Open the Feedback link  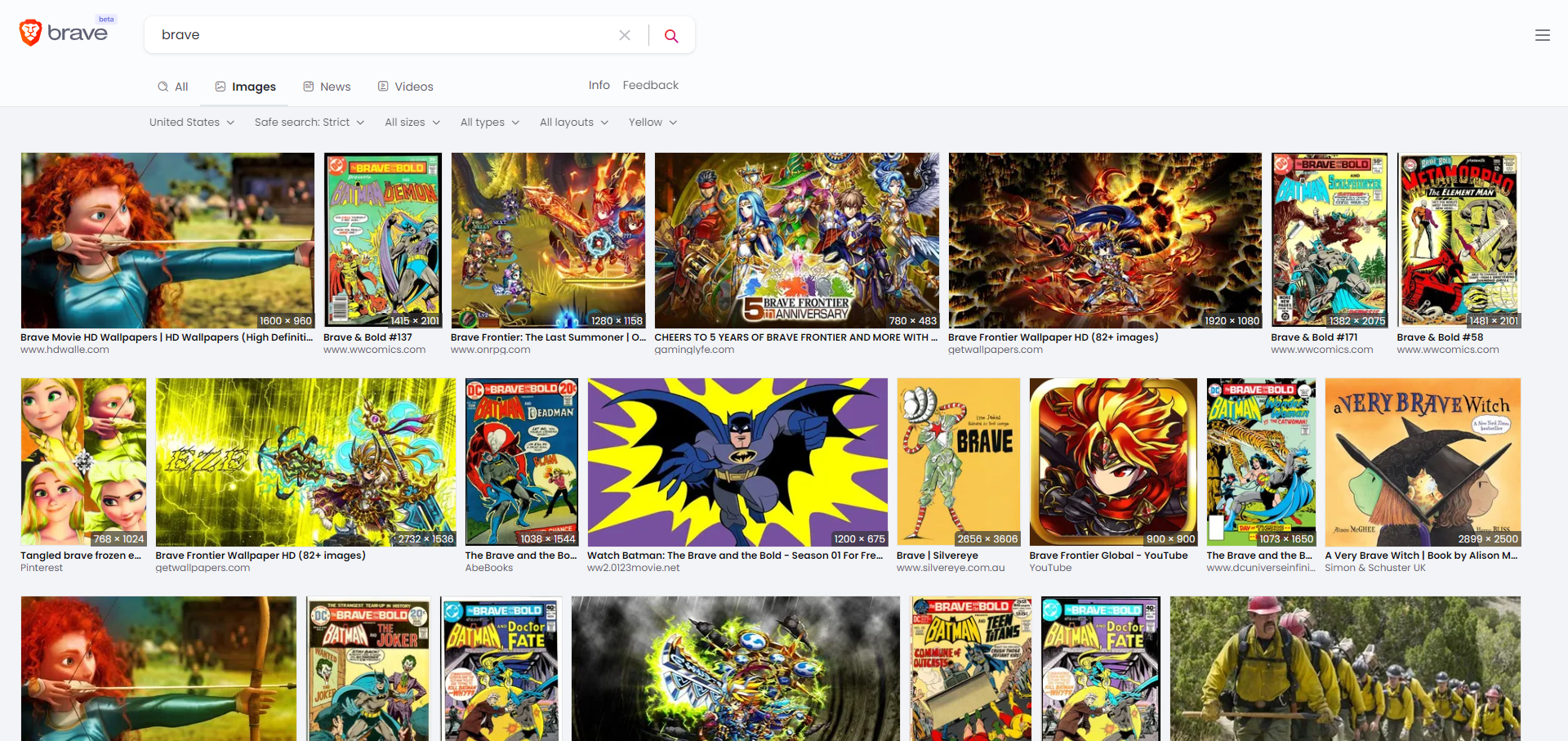click(650, 85)
